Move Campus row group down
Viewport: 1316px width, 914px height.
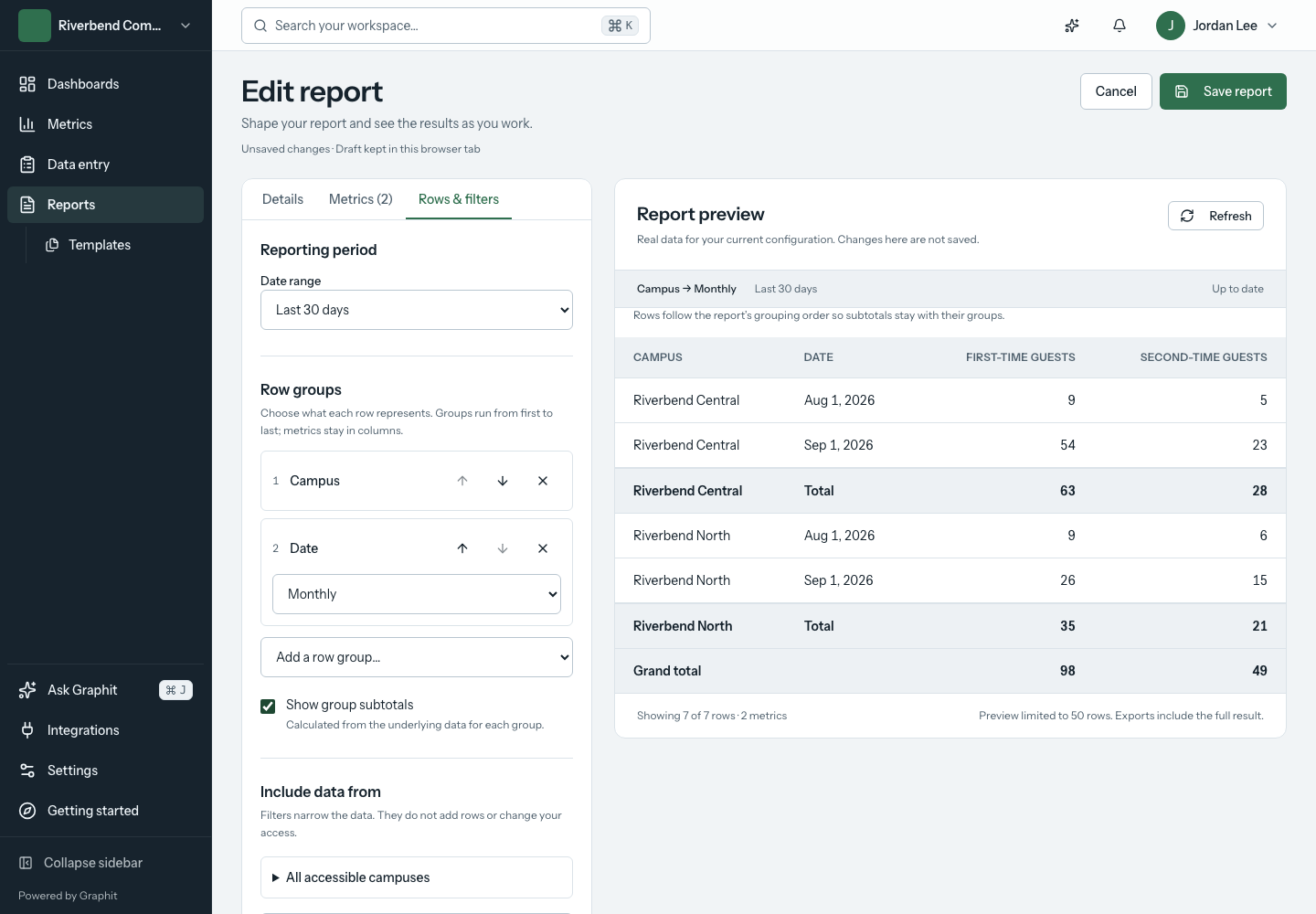tap(503, 481)
